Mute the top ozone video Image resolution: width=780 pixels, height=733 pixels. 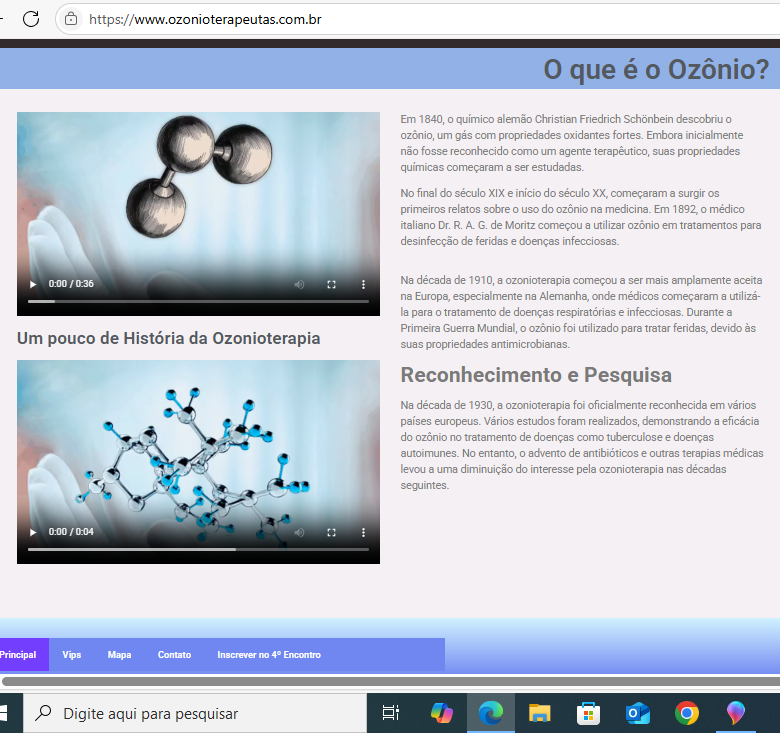(x=299, y=284)
